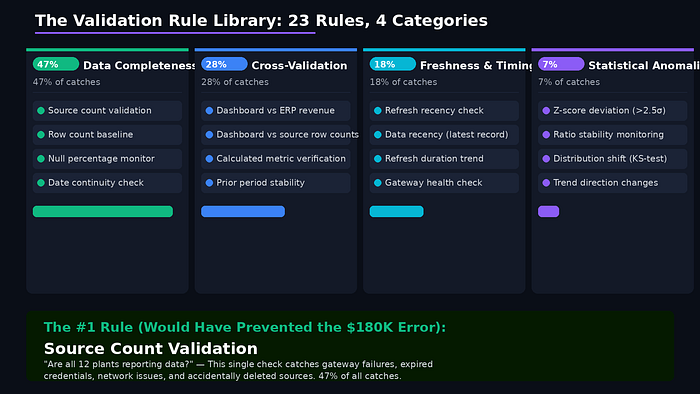Screen dimensions: 700x394
Task: Click the green dot beside Source count validation
Action: coord(41,111)
